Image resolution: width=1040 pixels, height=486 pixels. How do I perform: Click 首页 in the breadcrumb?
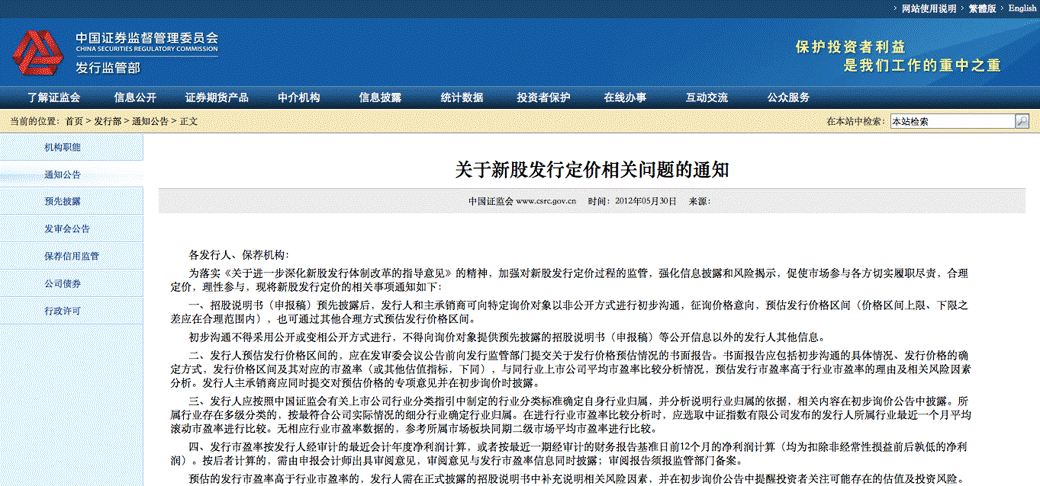(x=74, y=121)
